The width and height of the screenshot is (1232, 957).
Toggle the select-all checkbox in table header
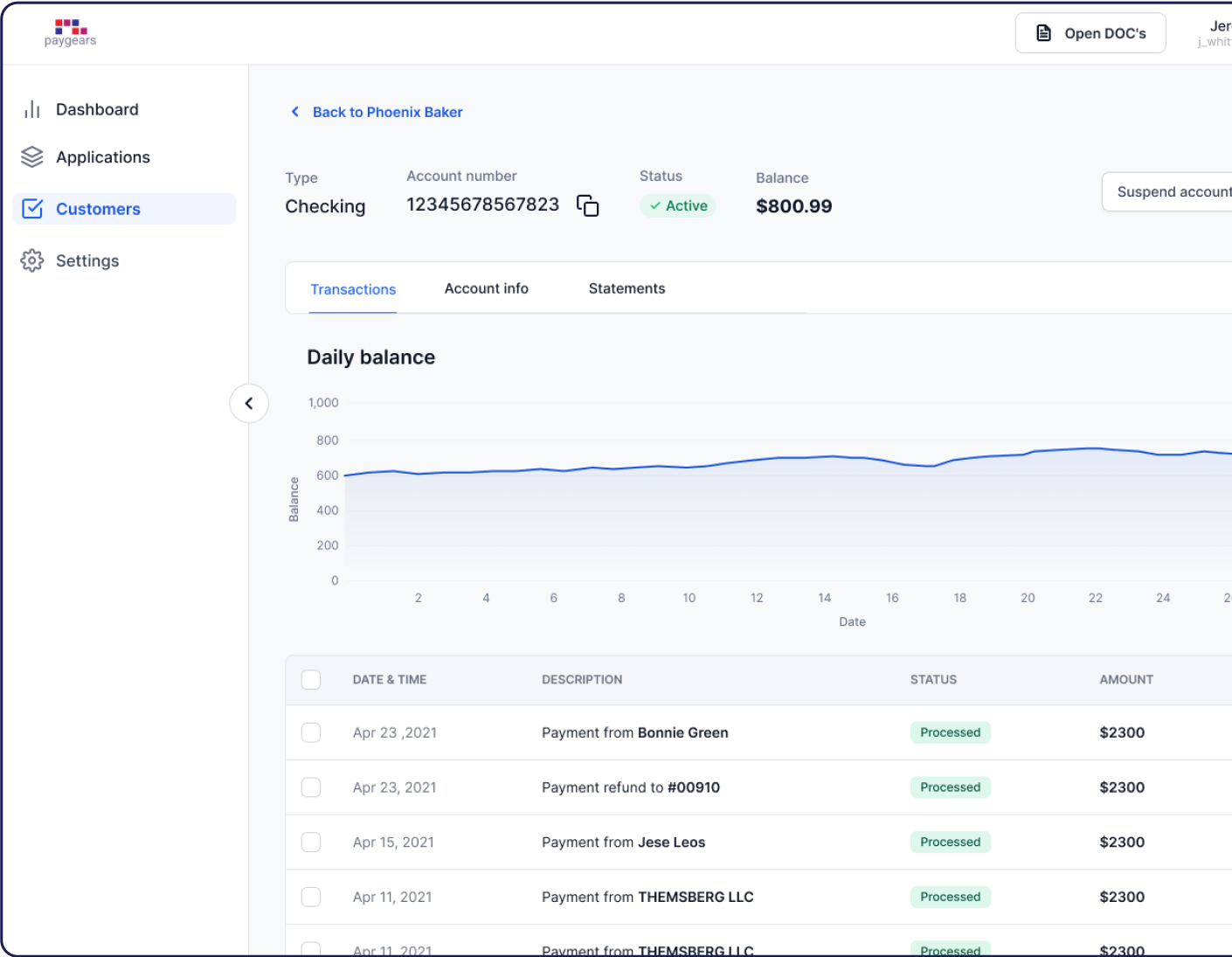(x=311, y=680)
